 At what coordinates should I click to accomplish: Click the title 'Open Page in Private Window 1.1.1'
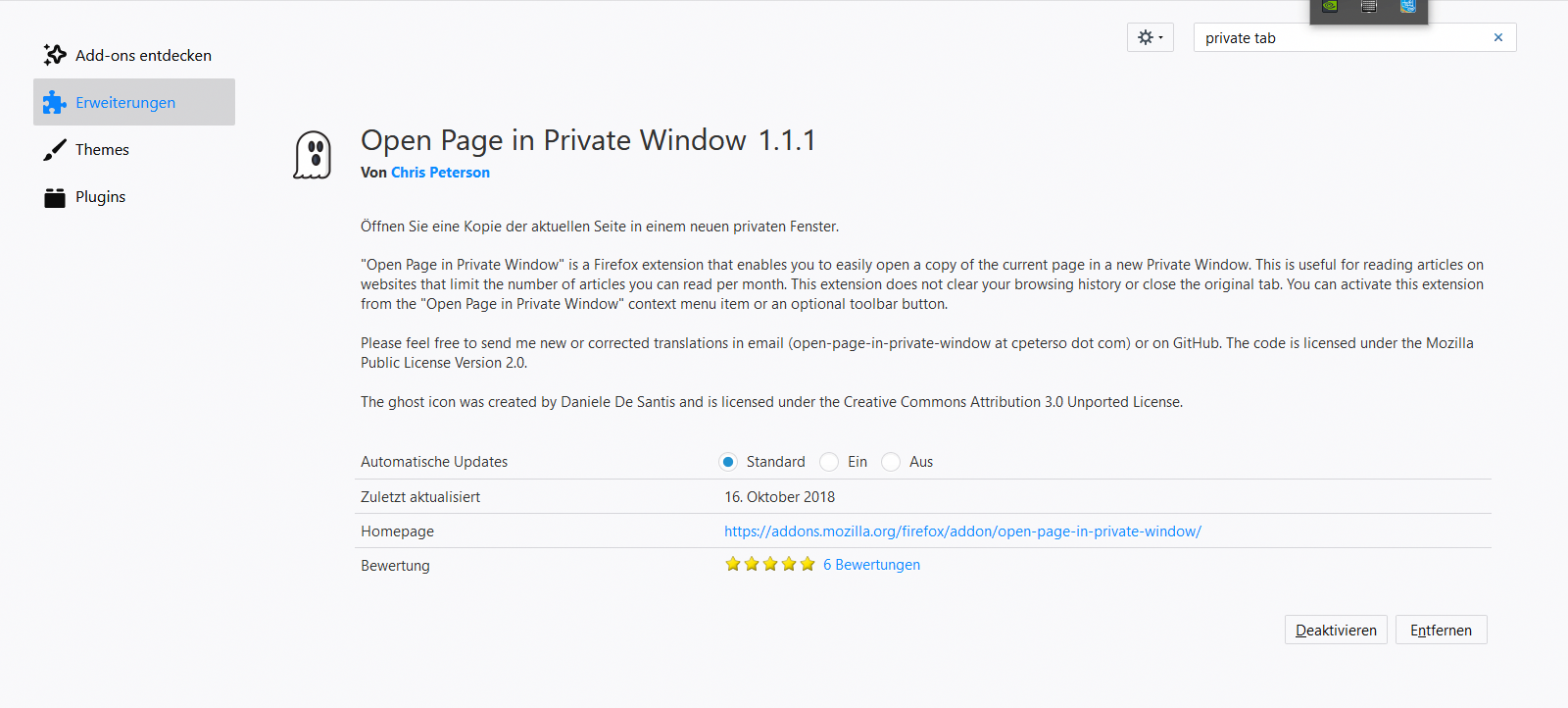pyautogui.click(x=588, y=140)
